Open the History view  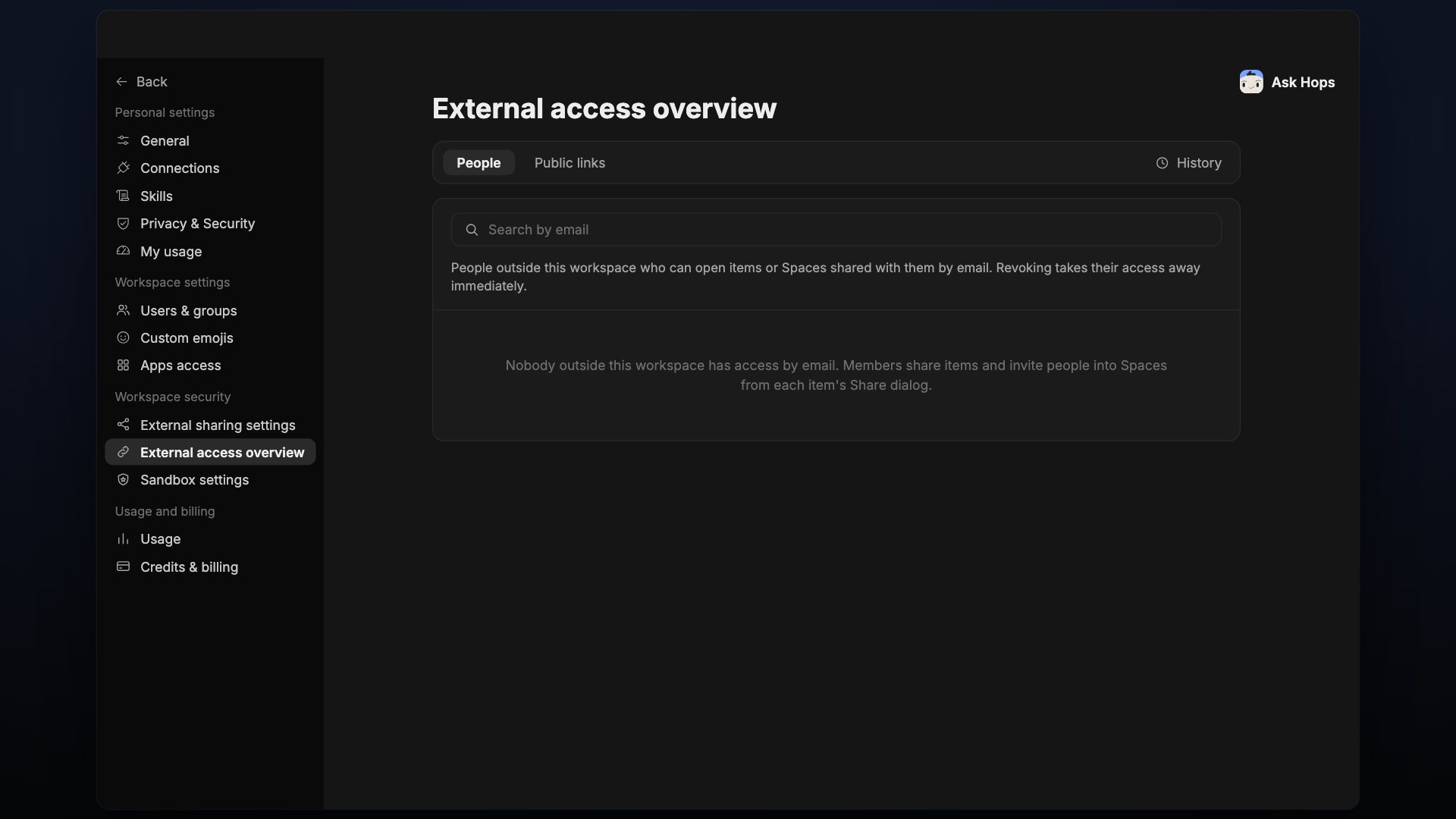click(x=1188, y=163)
